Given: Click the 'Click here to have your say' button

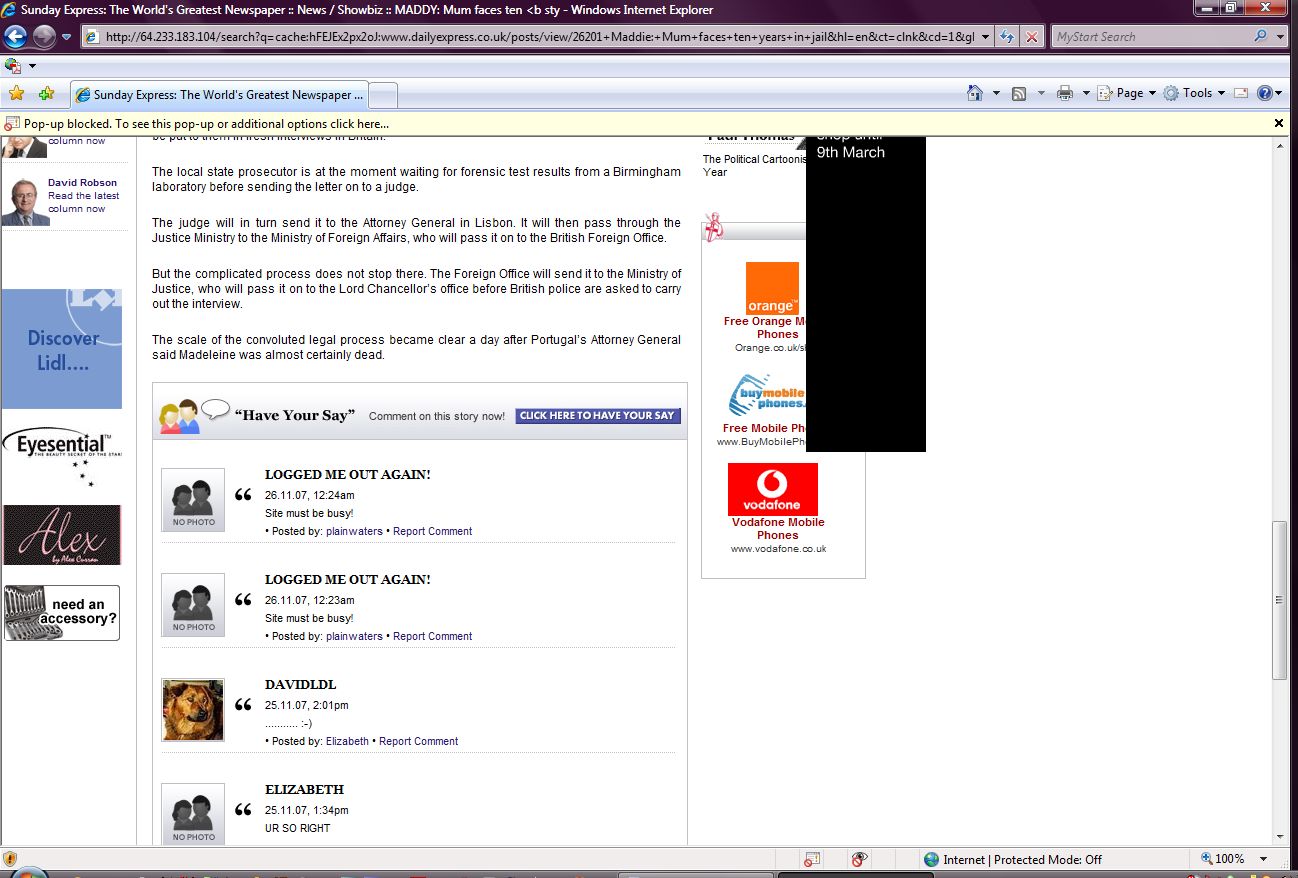Looking at the screenshot, I should [598, 416].
